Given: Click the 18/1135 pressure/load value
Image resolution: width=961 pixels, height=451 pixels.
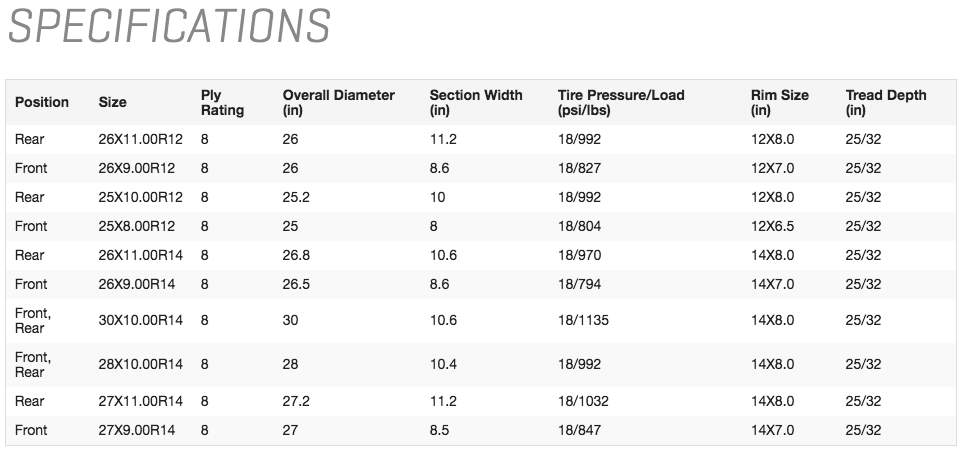Looking at the screenshot, I should [583, 320].
